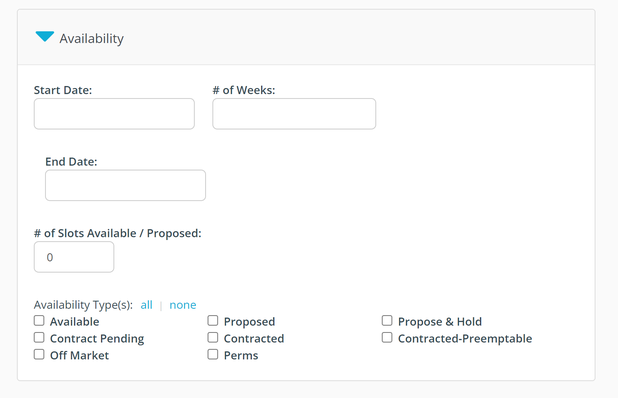Enable the Contracted-Preemptable checkbox

click(387, 338)
